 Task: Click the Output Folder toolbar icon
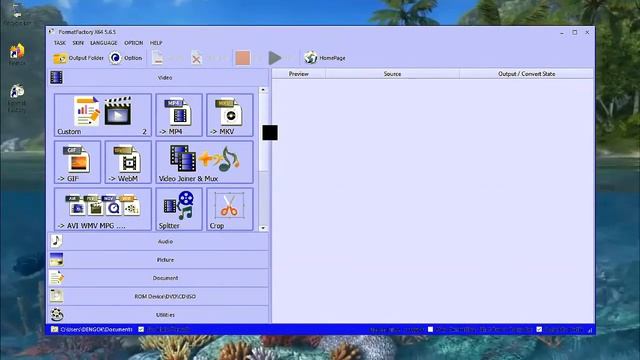(60, 58)
